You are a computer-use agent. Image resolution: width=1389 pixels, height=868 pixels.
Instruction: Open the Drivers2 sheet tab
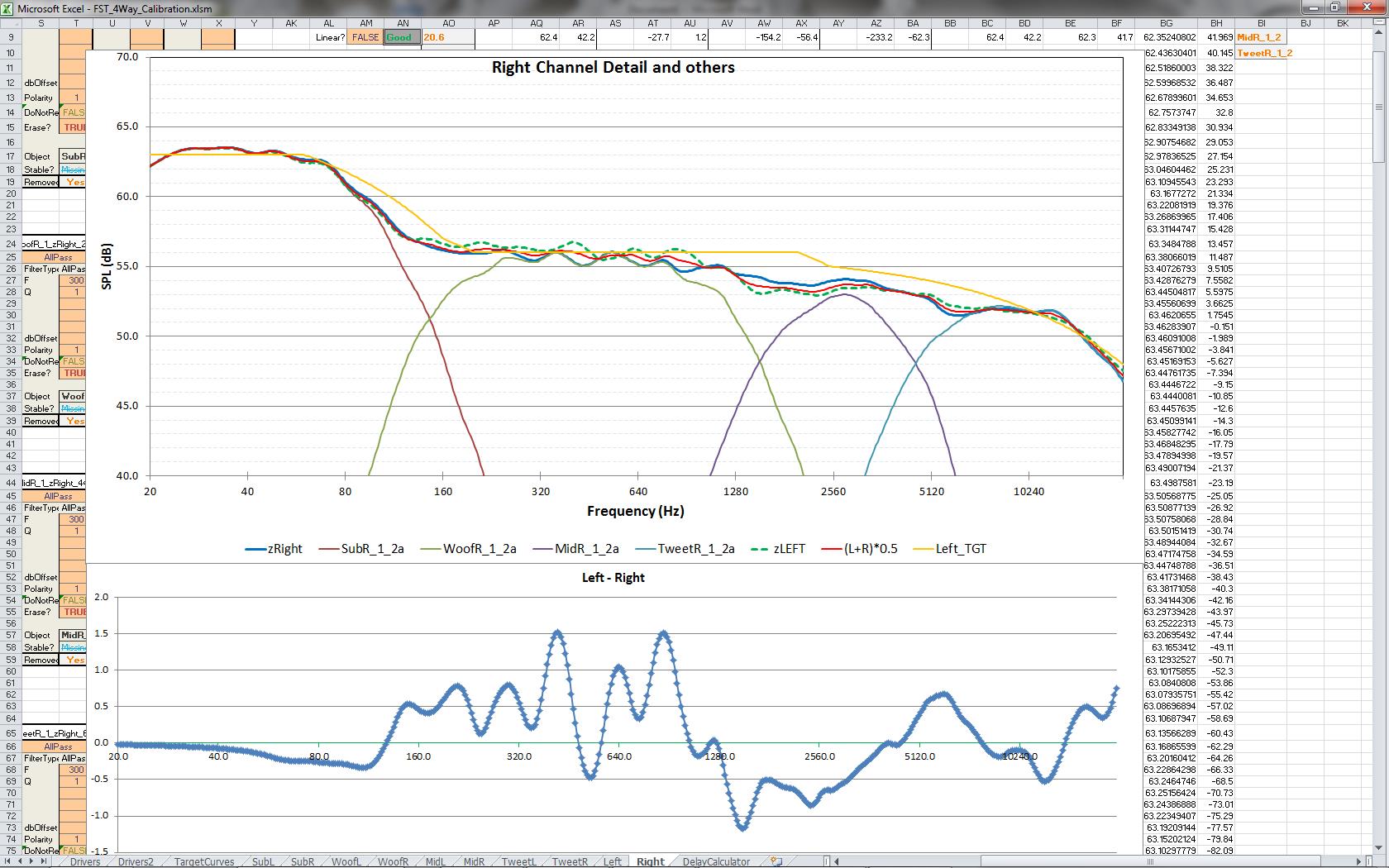pos(135,861)
